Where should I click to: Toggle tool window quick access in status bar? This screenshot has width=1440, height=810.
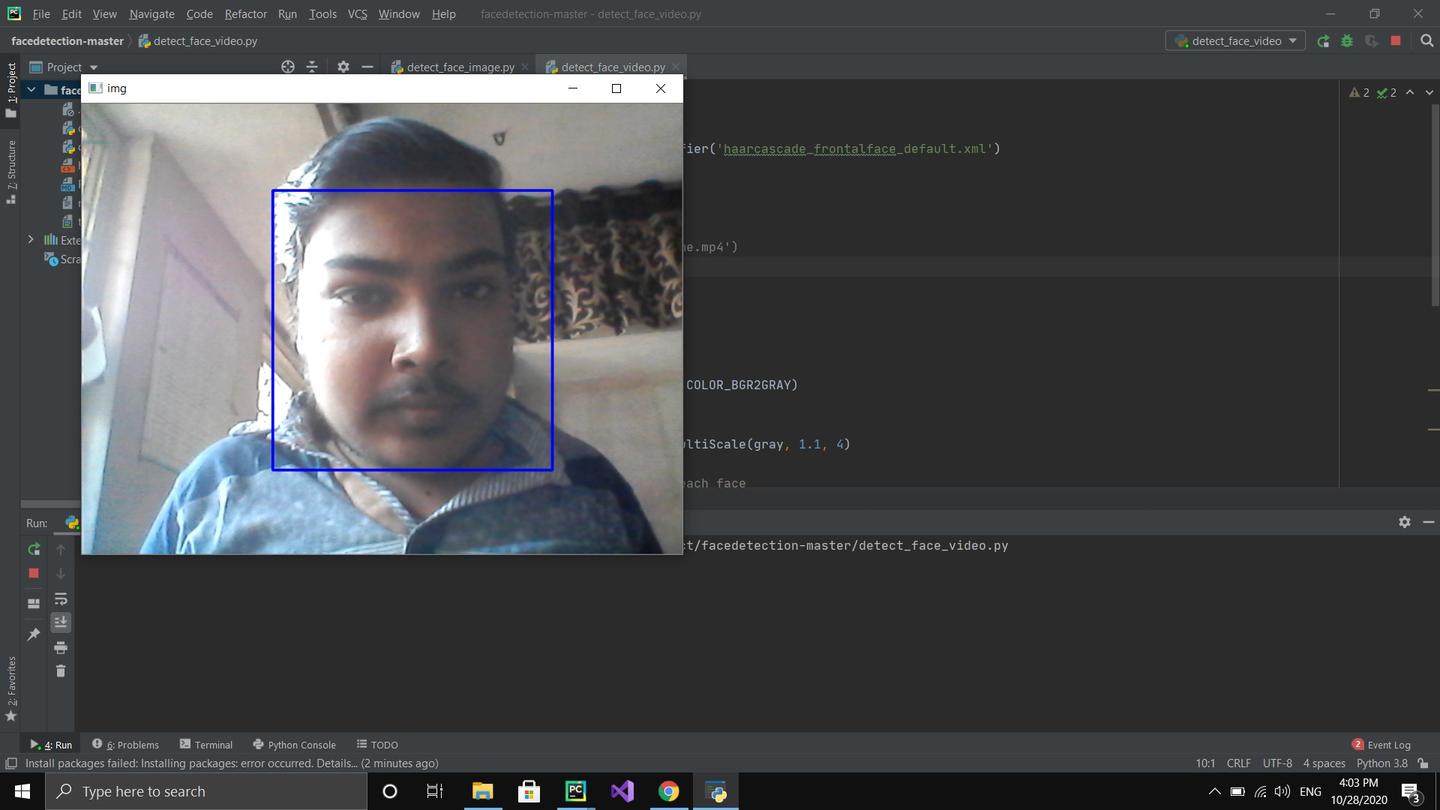[x=11, y=763]
